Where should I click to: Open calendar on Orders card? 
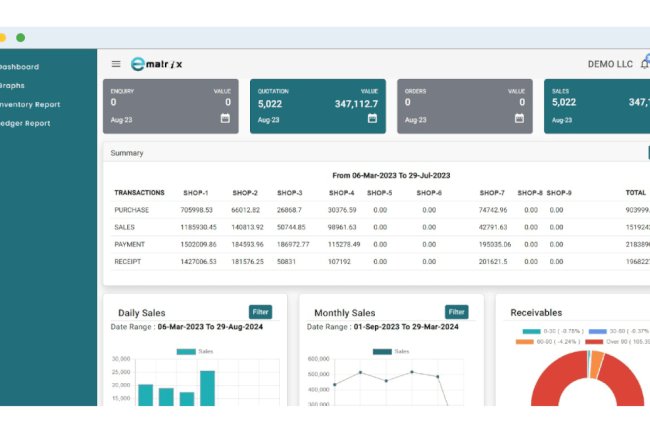point(519,119)
